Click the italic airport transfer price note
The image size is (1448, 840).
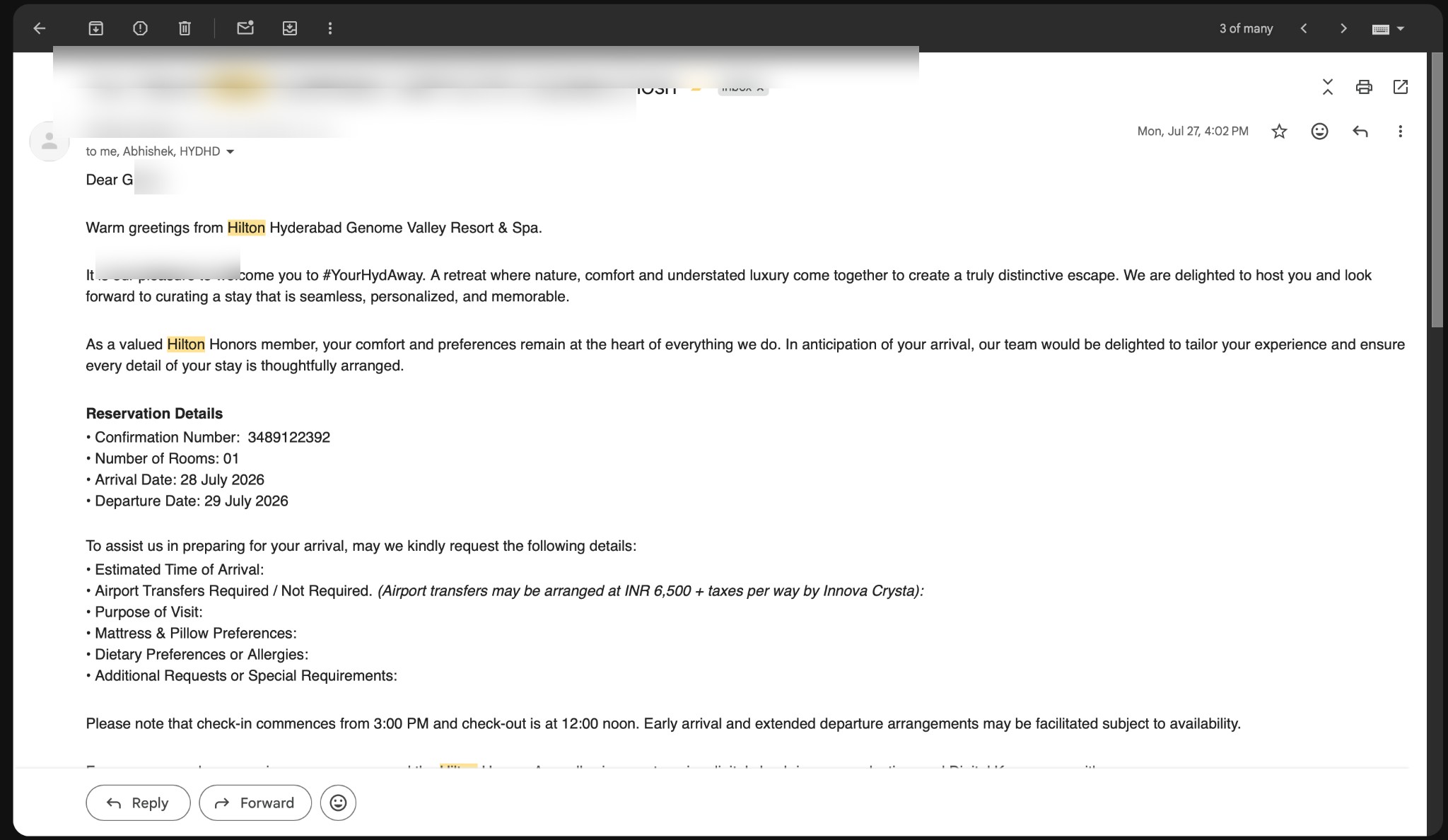pyautogui.click(x=650, y=591)
